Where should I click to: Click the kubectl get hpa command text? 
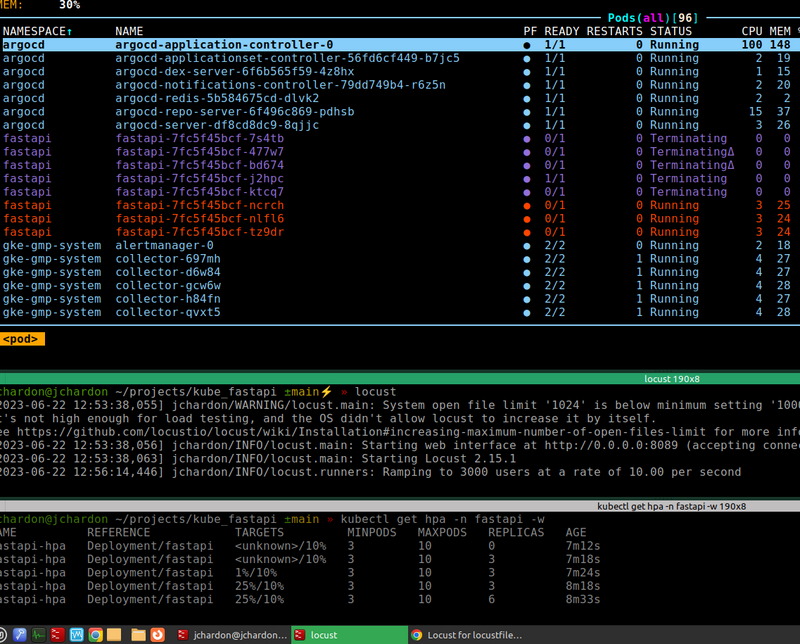[x=442, y=519]
